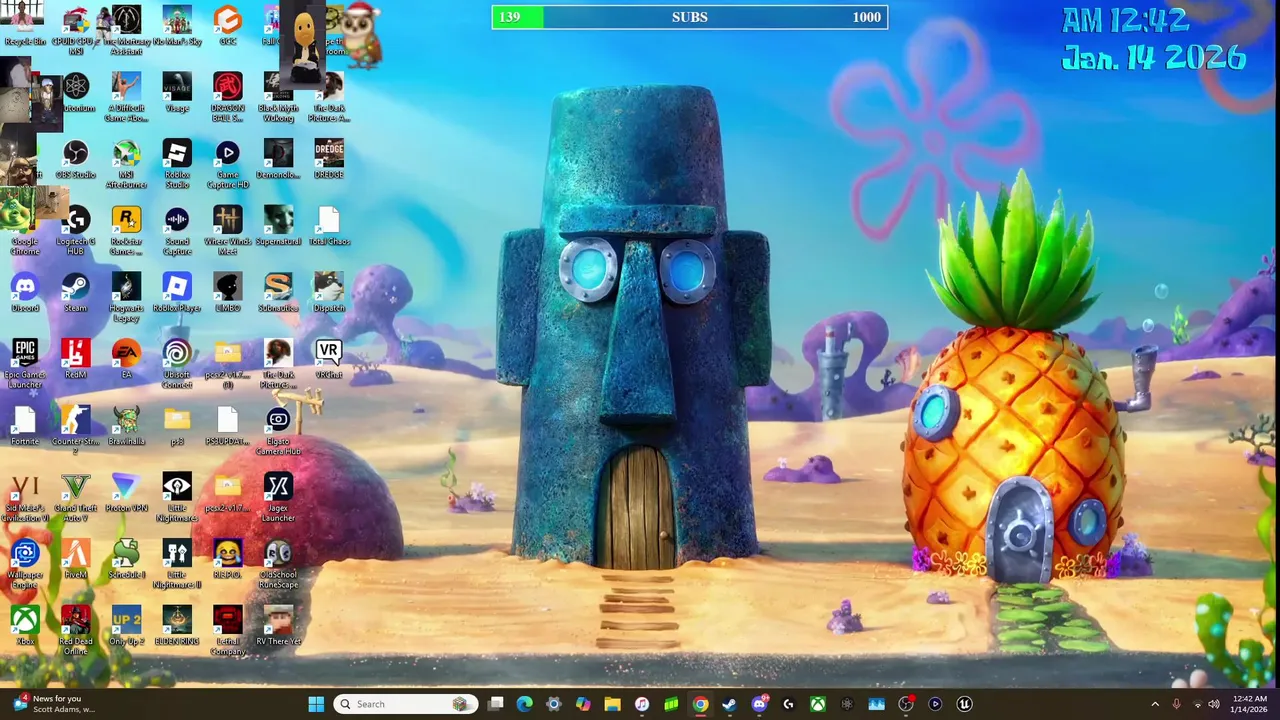Open The Mortuary Assistant shortcut

pos(126,28)
